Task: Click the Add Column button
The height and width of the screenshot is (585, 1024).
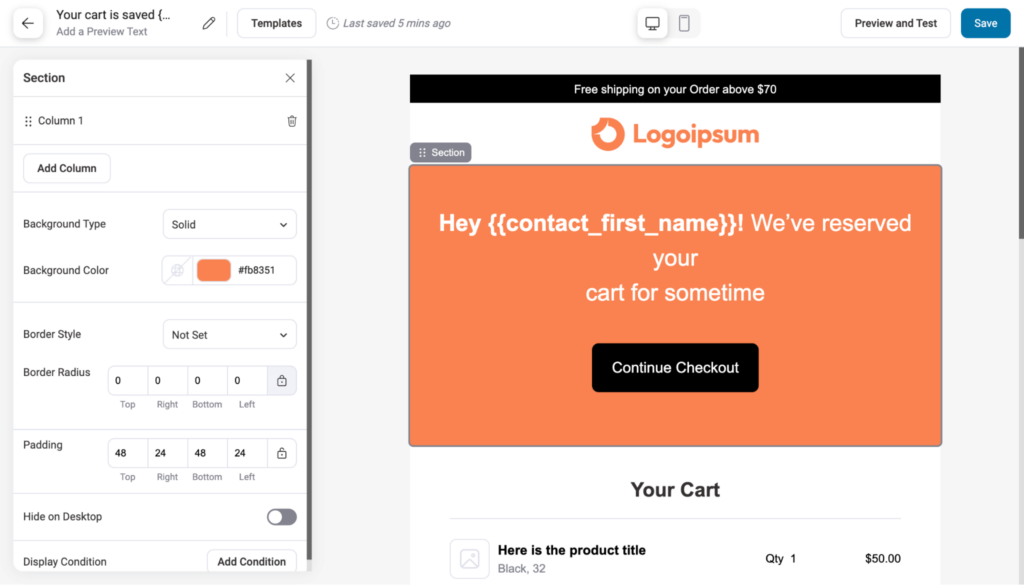Action: 66,168
